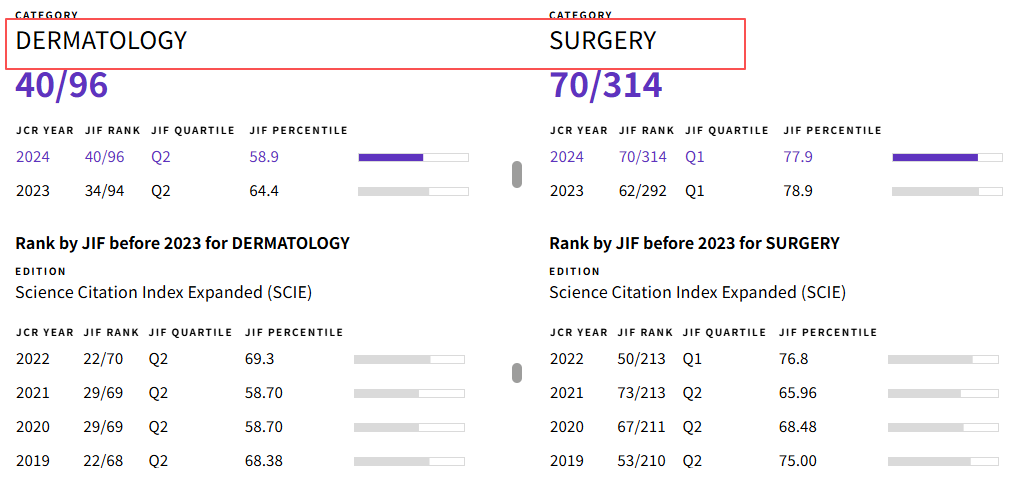Click the purple Q1 quartile for Surgery 2024
This screenshot has width=1023, height=492.
coord(695,157)
